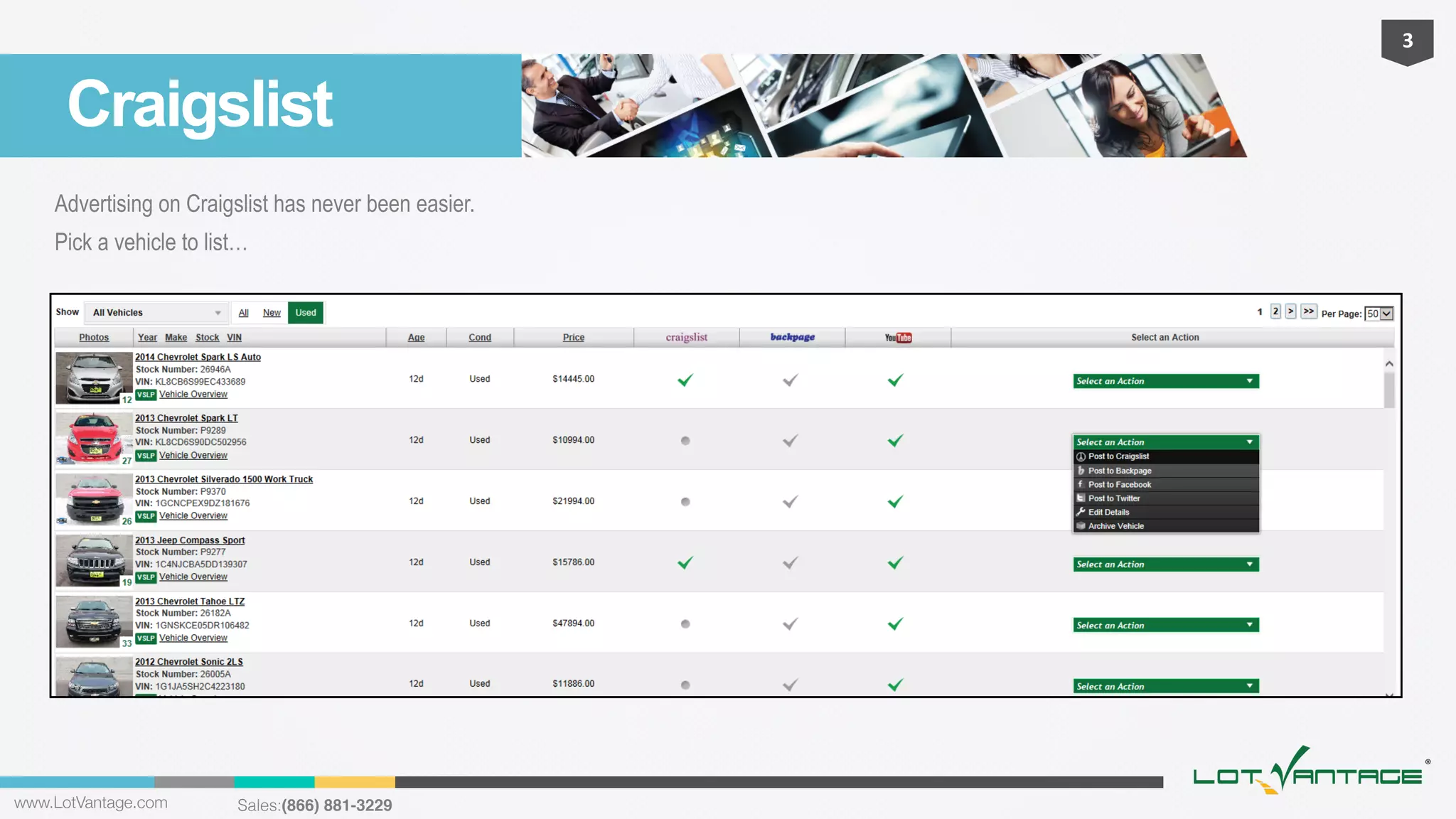This screenshot has width=1456, height=819.
Task: Click the red Chevrolet Spark LT thumbnail
Action: [93, 439]
